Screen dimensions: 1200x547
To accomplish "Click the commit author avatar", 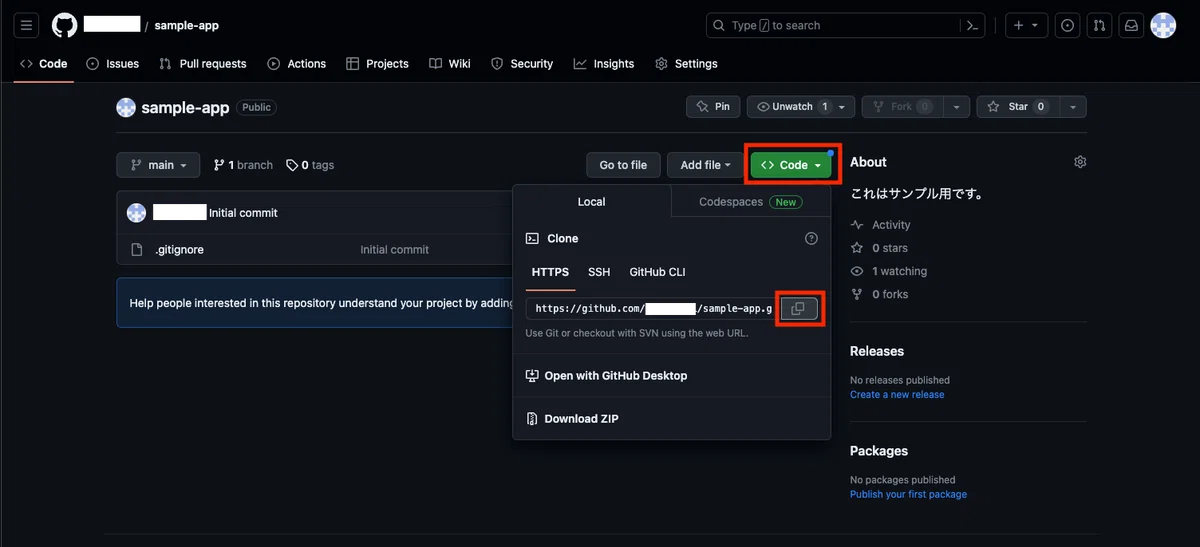I will pos(136,212).
